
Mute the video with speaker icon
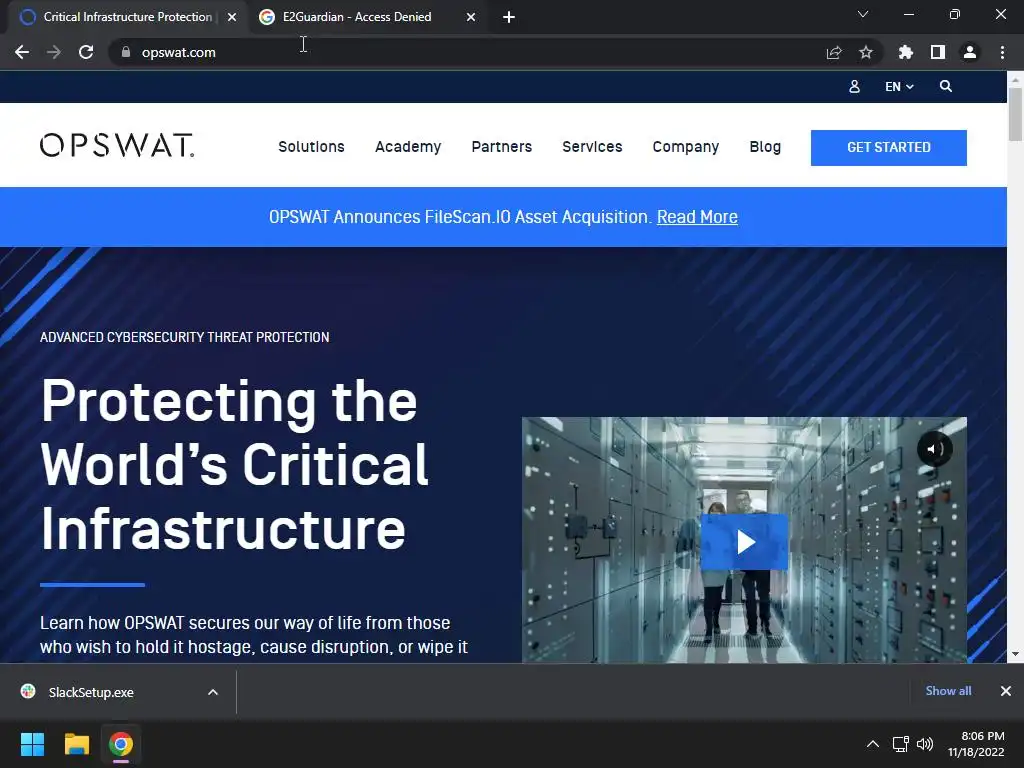tap(935, 449)
